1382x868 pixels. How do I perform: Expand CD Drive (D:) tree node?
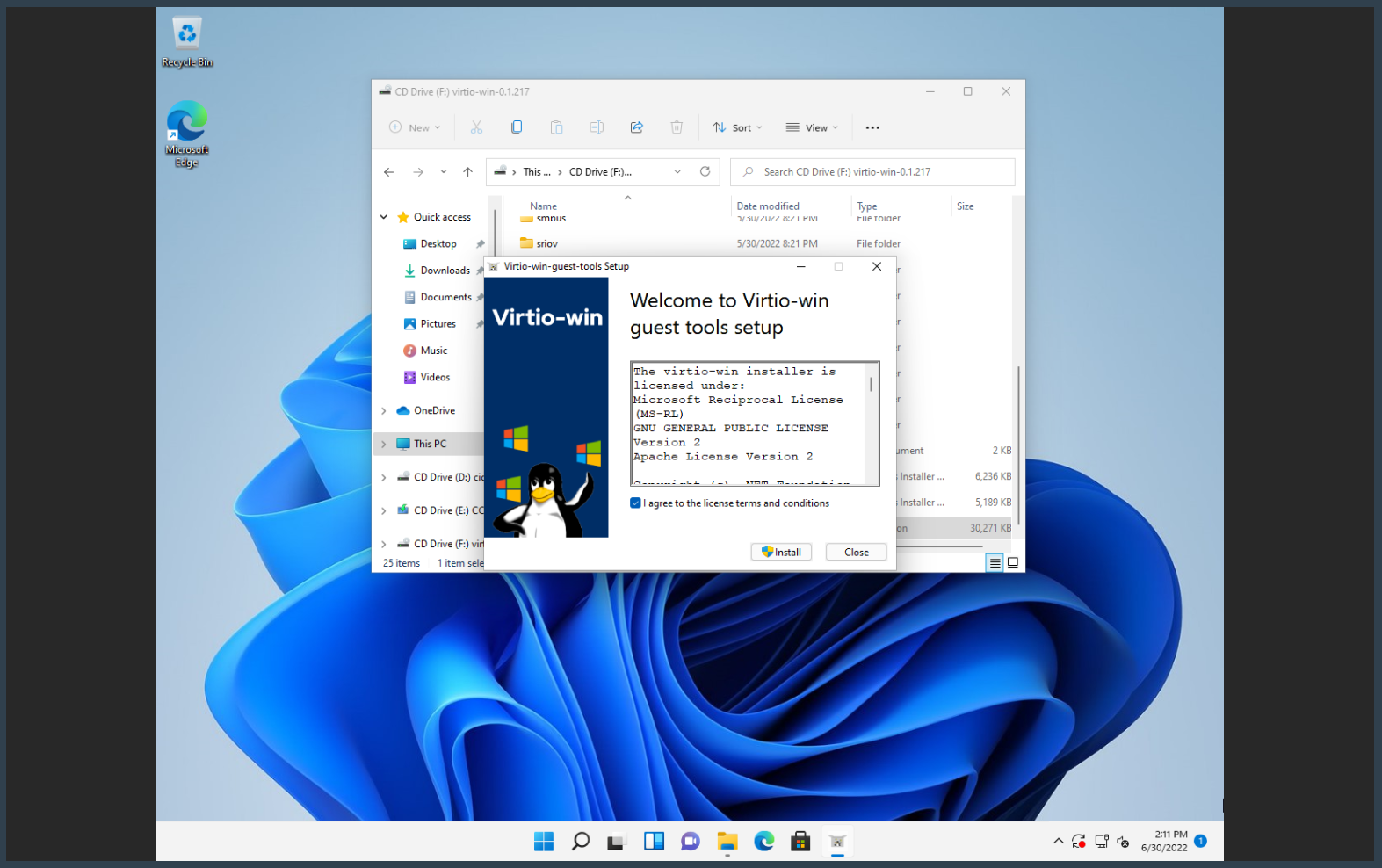click(x=384, y=477)
